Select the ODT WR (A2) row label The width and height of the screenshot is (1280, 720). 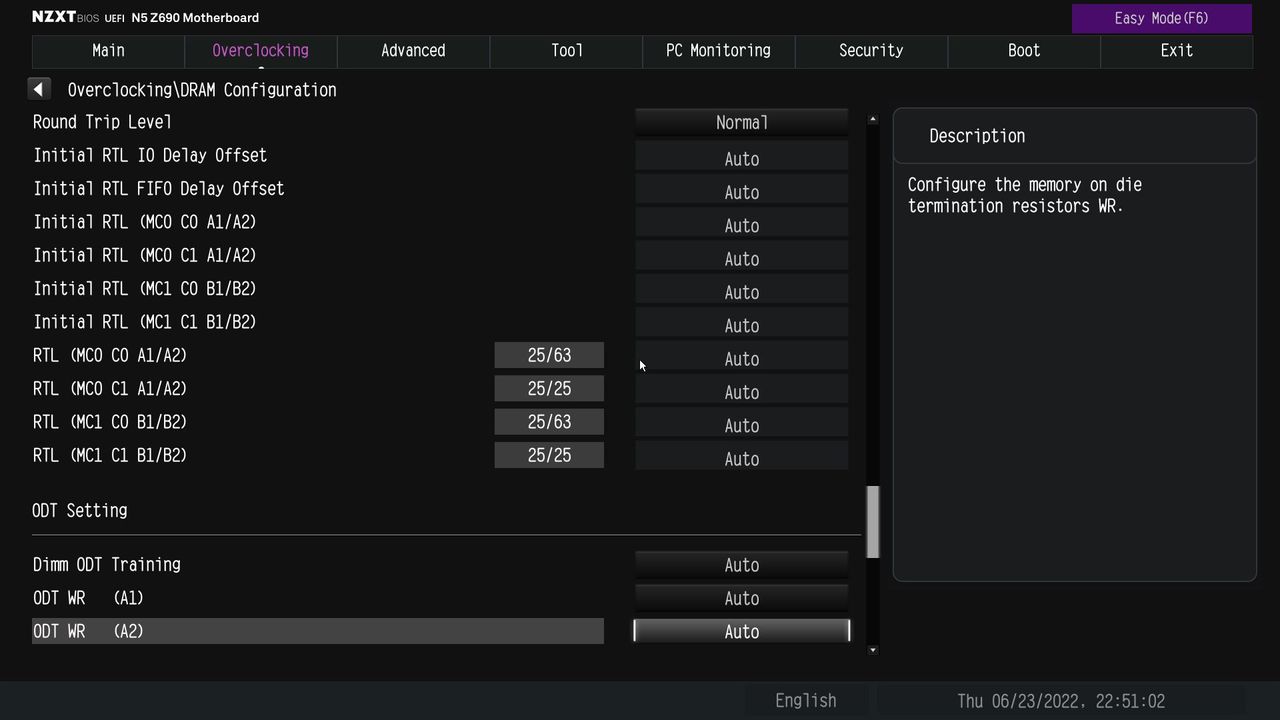[88, 631]
